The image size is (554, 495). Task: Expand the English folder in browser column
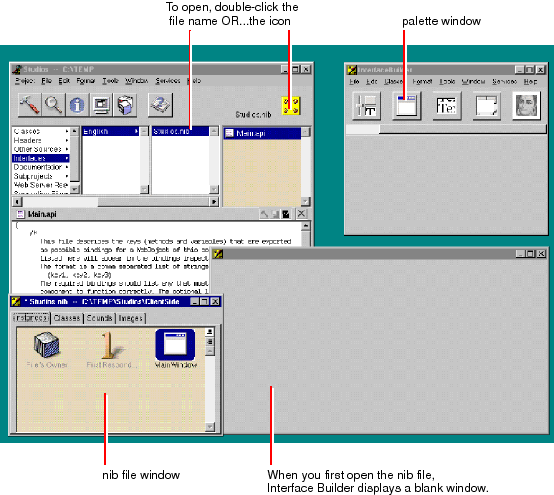click(x=110, y=131)
